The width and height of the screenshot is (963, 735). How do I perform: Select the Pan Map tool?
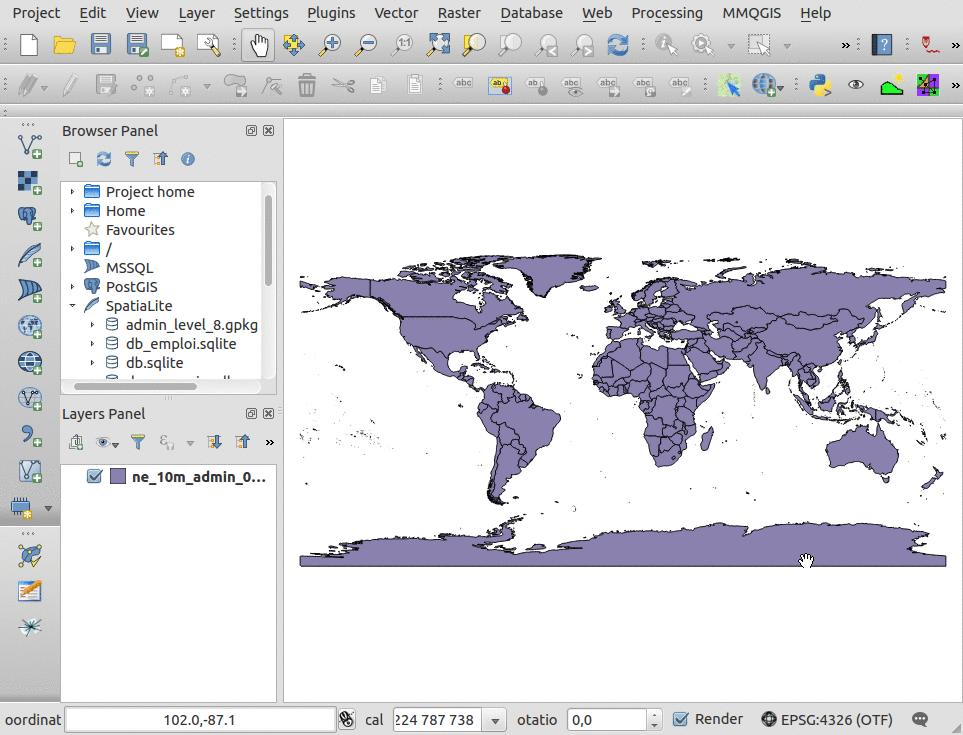256,45
